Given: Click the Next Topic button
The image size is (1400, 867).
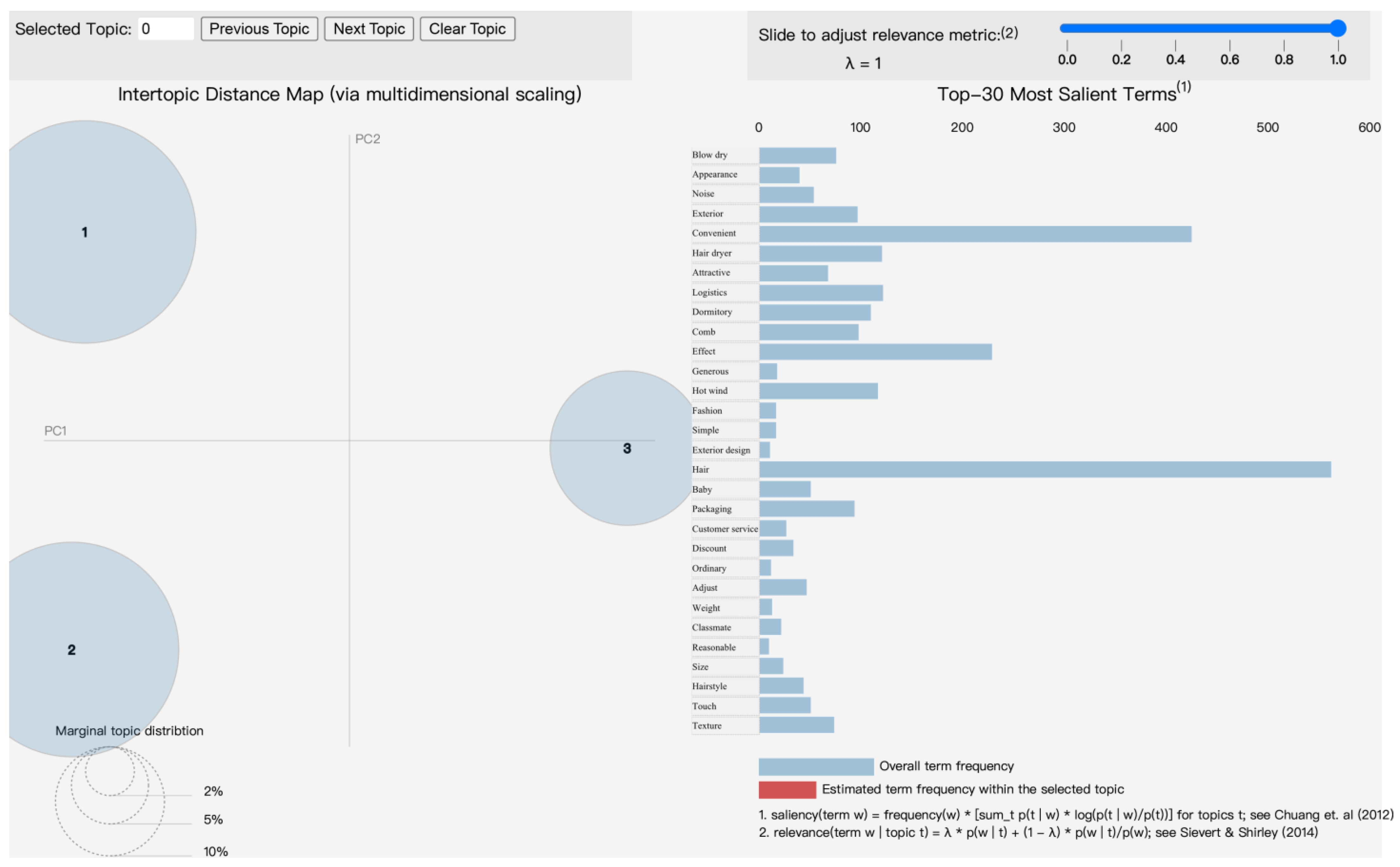Looking at the screenshot, I should pos(369,29).
